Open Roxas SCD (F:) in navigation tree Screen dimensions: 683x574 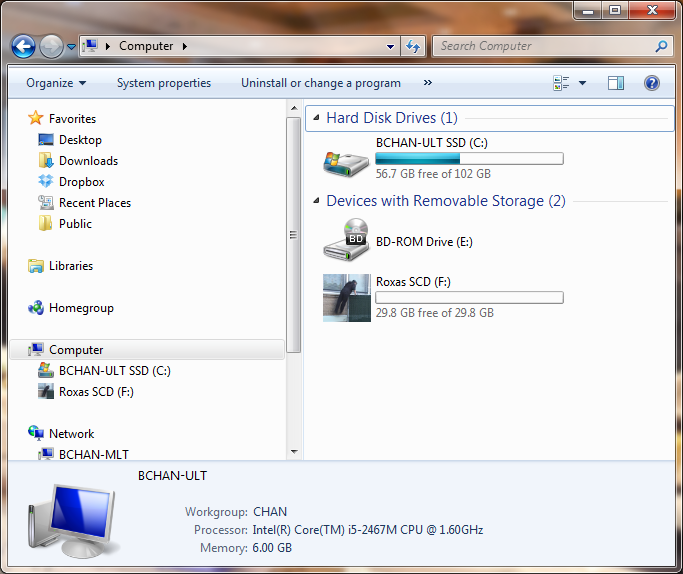click(96, 392)
